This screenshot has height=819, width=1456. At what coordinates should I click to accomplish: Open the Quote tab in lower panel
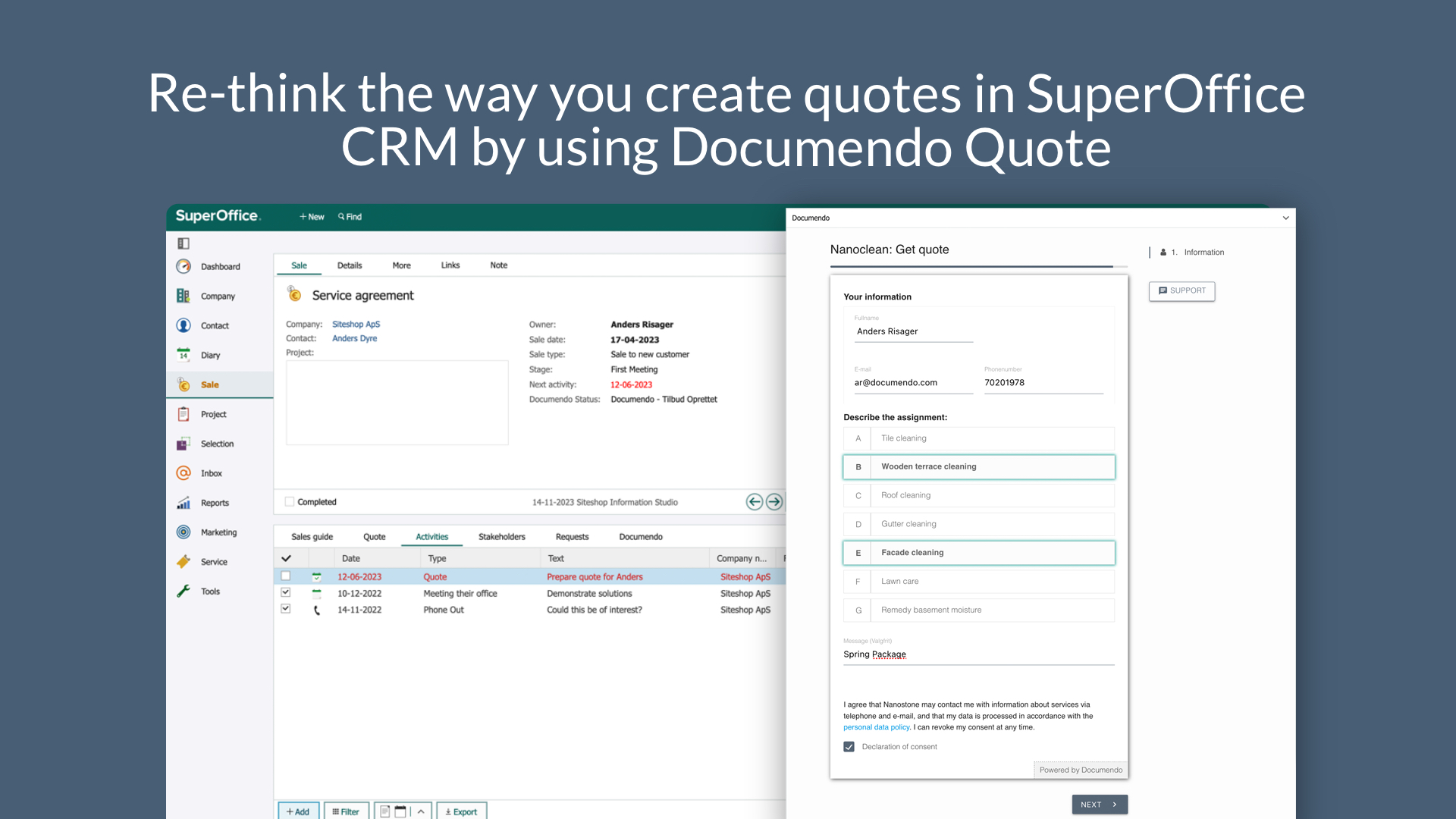point(374,537)
